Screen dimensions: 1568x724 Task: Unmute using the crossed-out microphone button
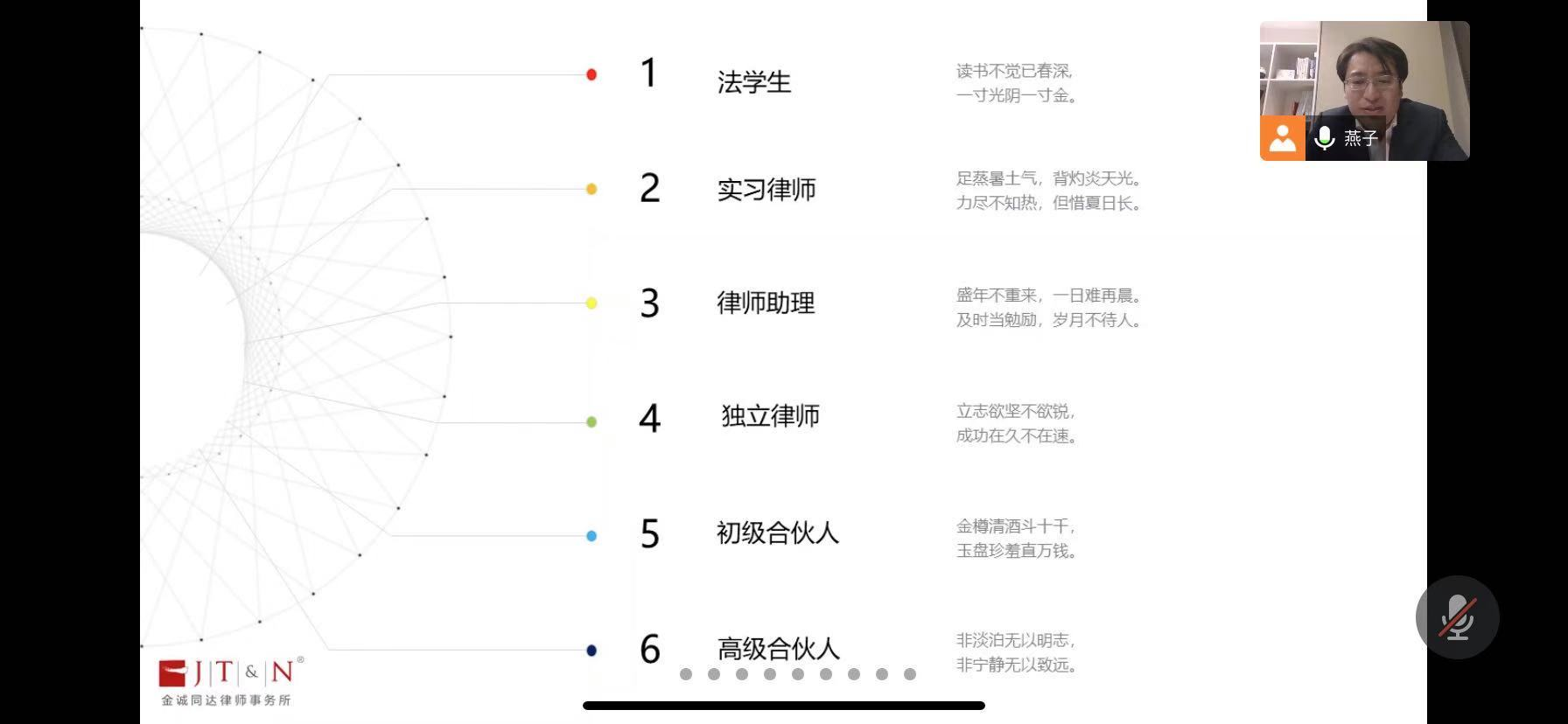coord(1457,617)
